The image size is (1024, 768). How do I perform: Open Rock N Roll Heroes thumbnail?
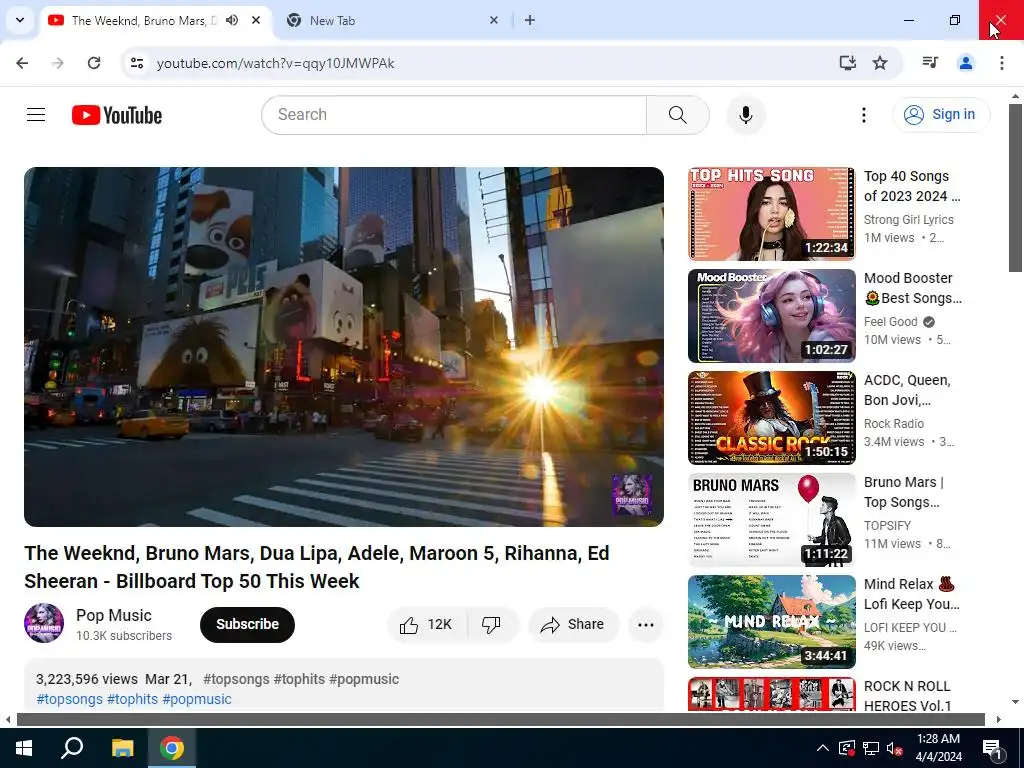(x=771, y=694)
